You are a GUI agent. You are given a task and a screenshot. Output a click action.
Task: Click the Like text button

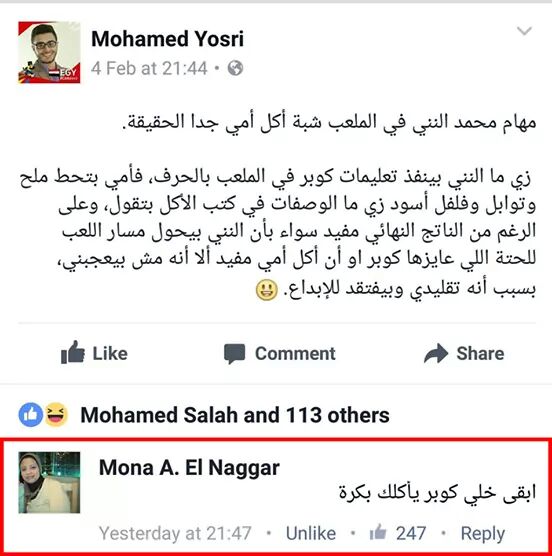coord(110,354)
